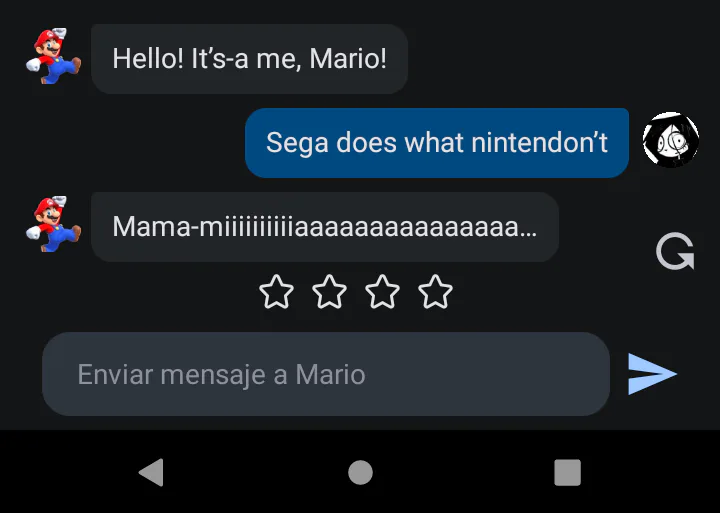
Task: Rate the reply with two stars
Action: (x=329, y=292)
